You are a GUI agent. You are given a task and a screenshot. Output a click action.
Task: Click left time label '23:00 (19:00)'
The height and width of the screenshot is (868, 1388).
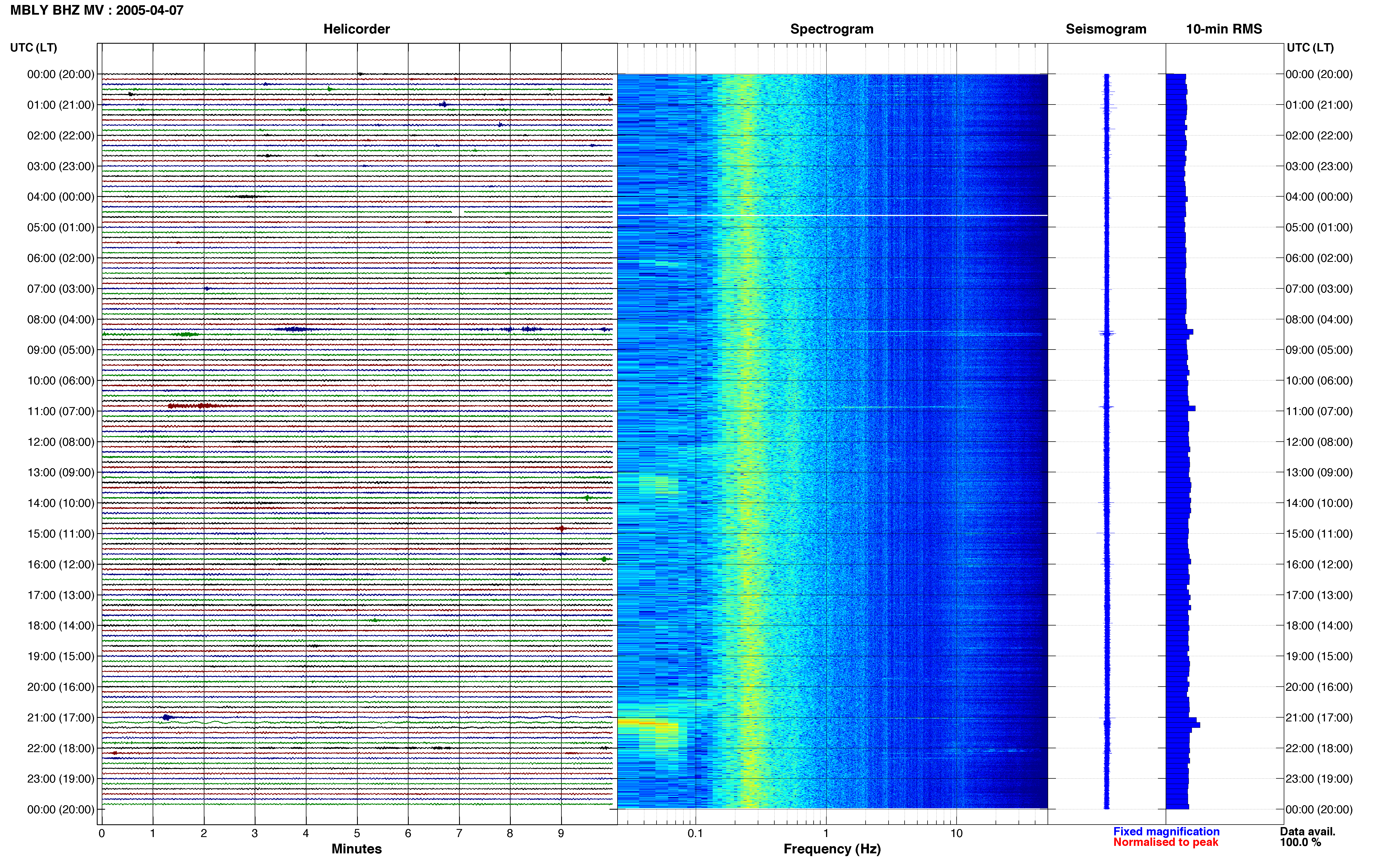coord(61,779)
